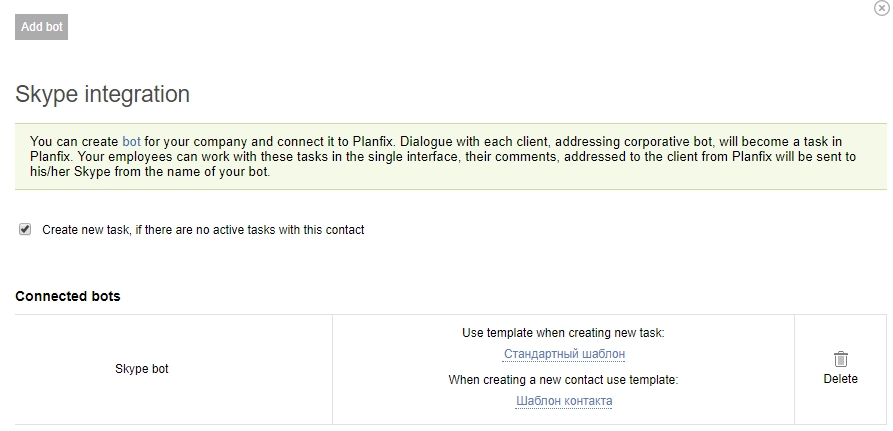Viewport: 893px width, 431px height.
Task: Open the 'bot' hyperlink in the info text
Action: click(x=131, y=141)
